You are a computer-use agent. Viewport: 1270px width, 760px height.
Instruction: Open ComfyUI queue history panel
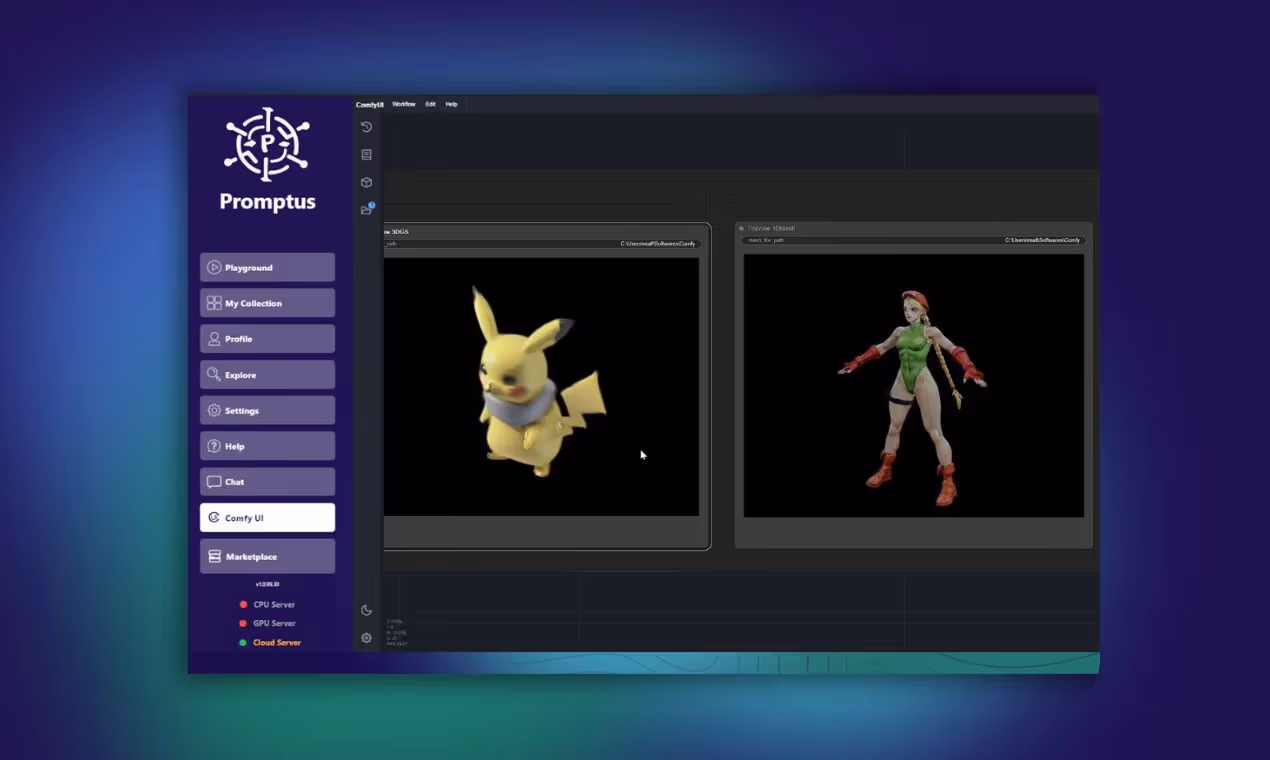(x=366, y=127)
